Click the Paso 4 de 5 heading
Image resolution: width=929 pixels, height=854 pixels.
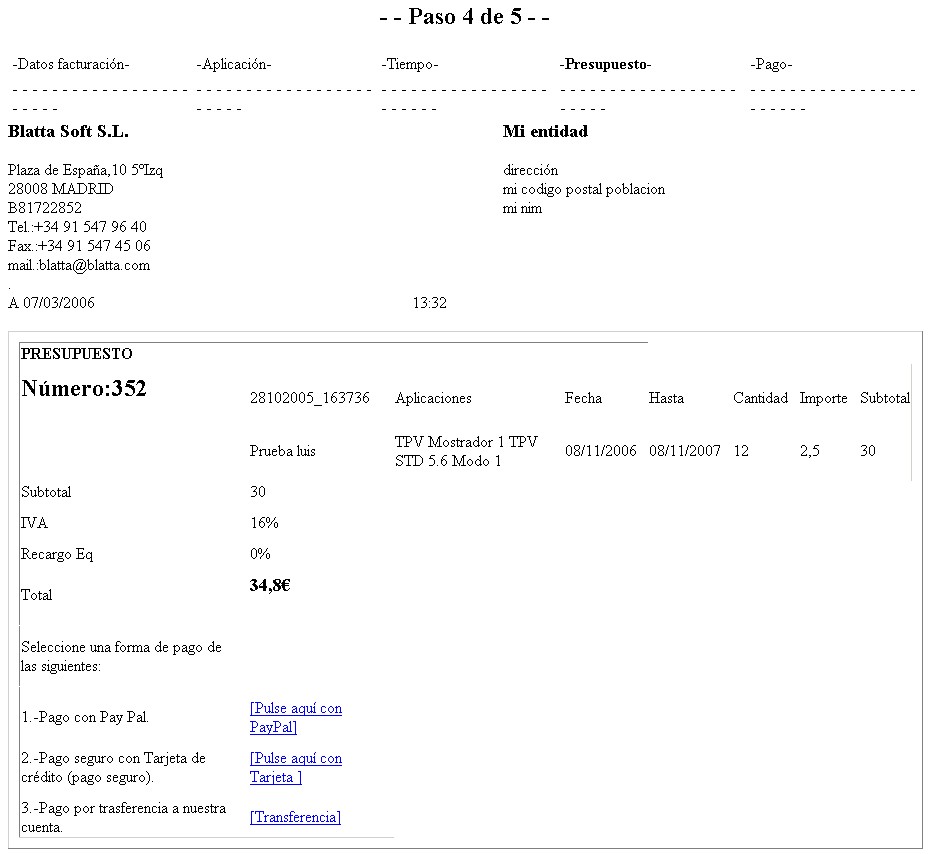465,18
